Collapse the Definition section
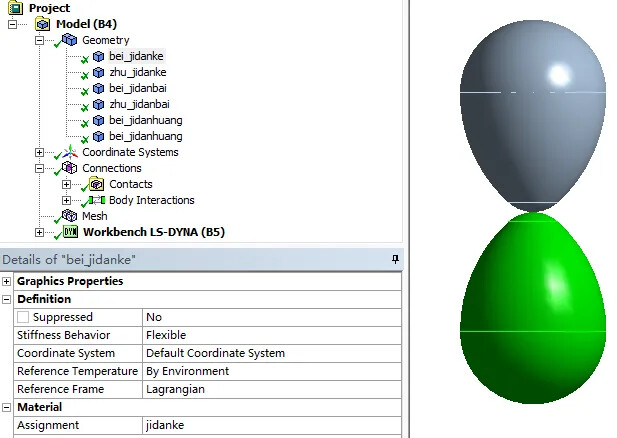This screenshot has height=438, width=617. point(7,299)
